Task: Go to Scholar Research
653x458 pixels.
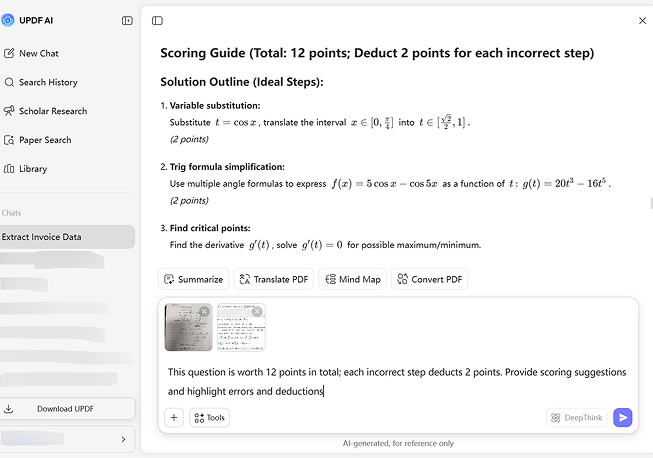Action: tap(52, 111)
